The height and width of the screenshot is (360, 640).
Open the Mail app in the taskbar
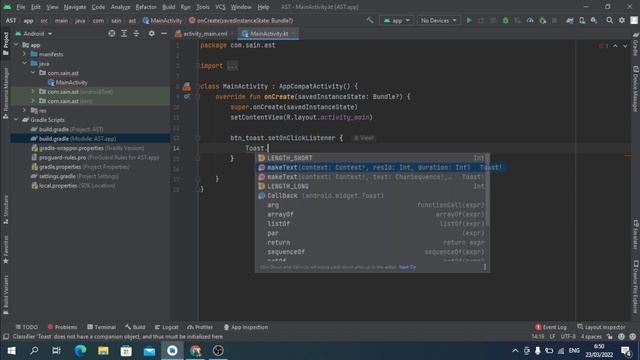(x=149, y=351)
